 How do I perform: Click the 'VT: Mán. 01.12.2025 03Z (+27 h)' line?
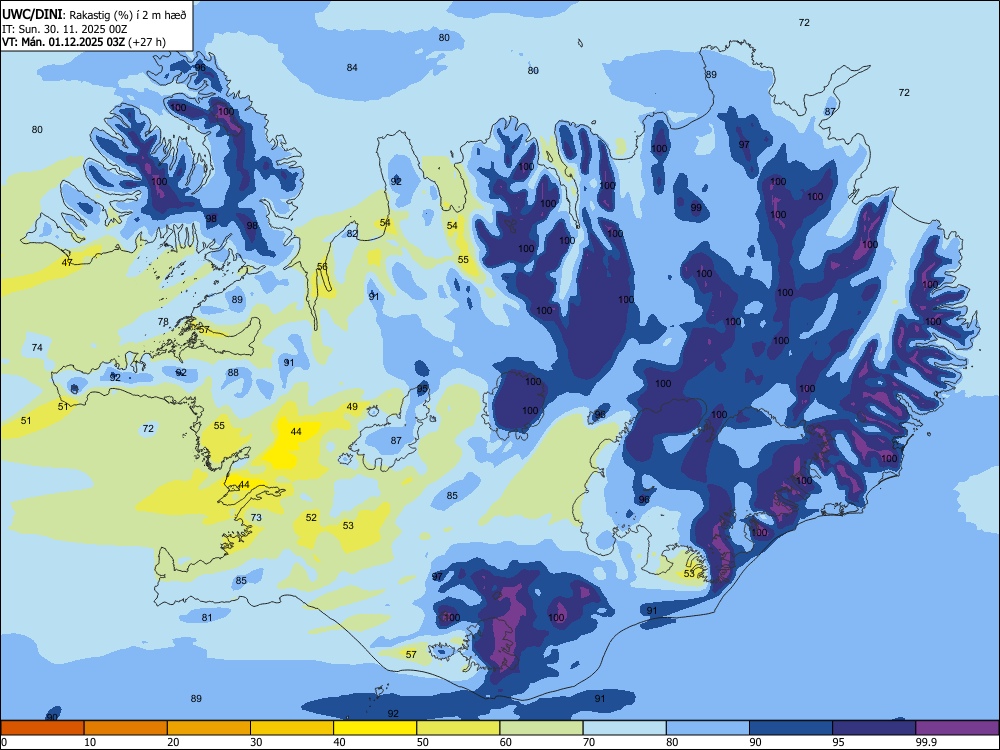(x=84, y=41)
